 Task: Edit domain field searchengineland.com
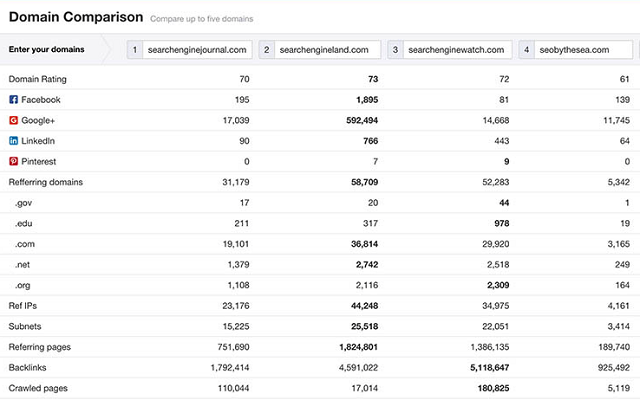[x=327, y=50]
